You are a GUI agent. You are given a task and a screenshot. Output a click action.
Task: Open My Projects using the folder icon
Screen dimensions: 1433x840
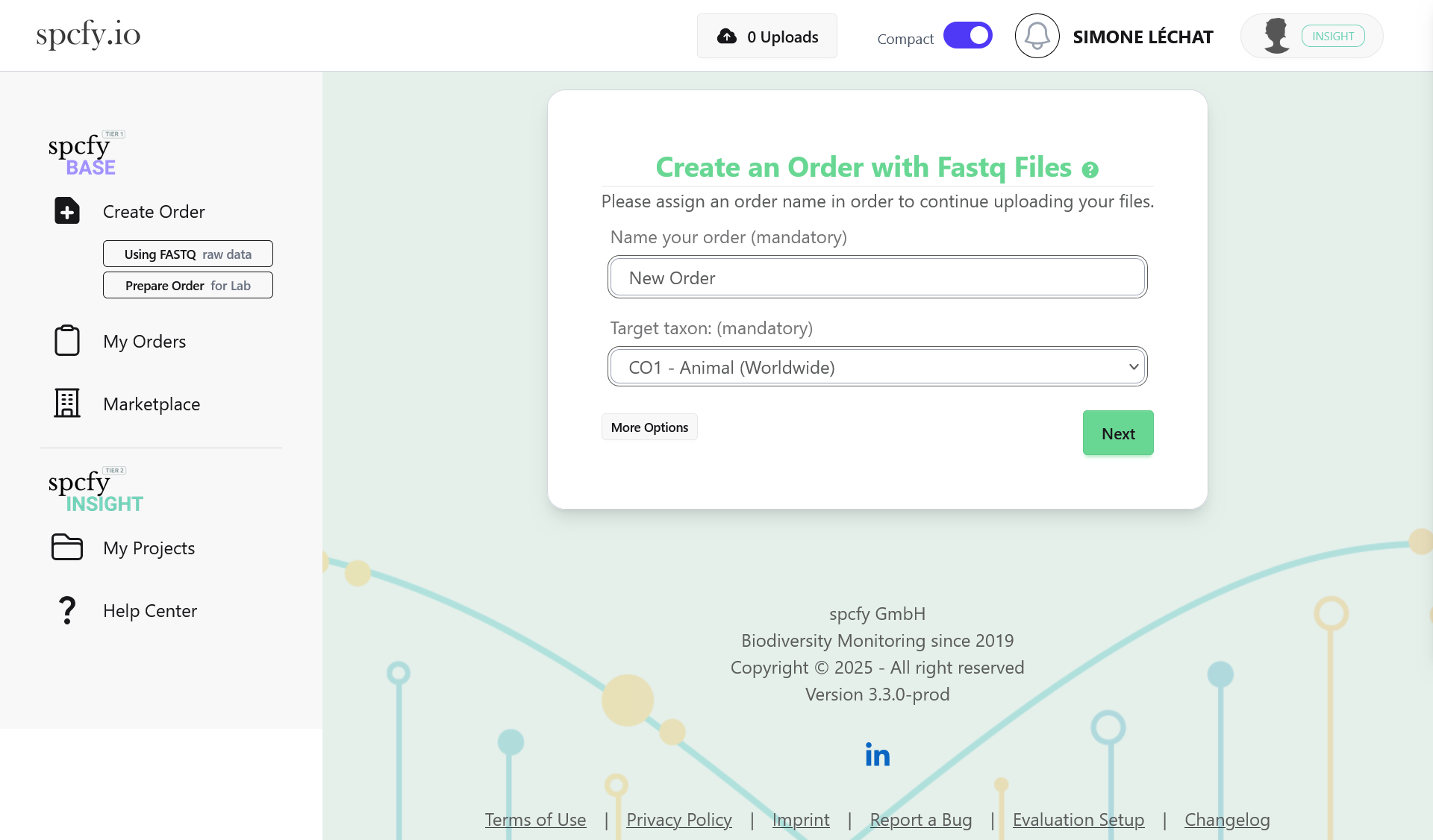pyautogui.click(x=66, y=547)
